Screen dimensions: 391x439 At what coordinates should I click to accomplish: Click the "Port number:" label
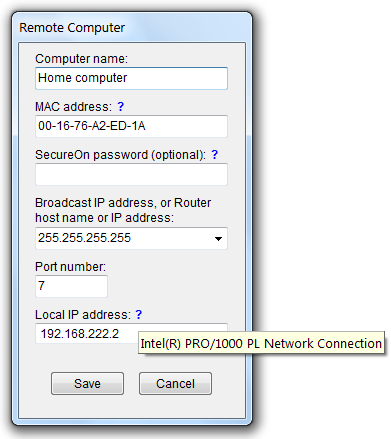pos(70,267)
